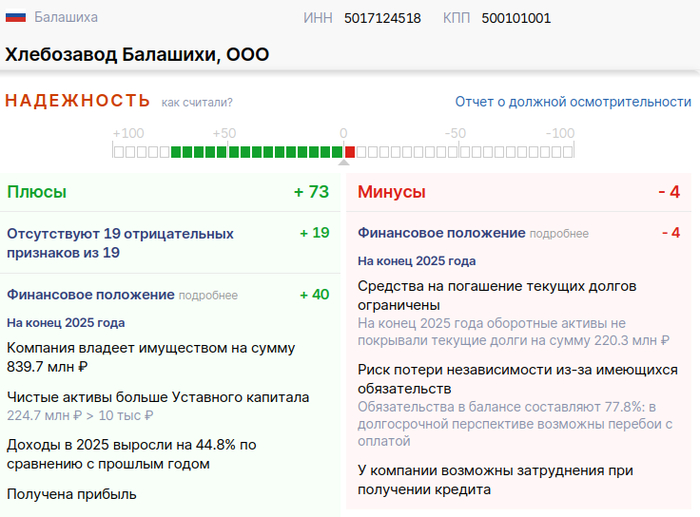Click the 'Минусы' header
The image size is (700, 517).
point(392,192)
